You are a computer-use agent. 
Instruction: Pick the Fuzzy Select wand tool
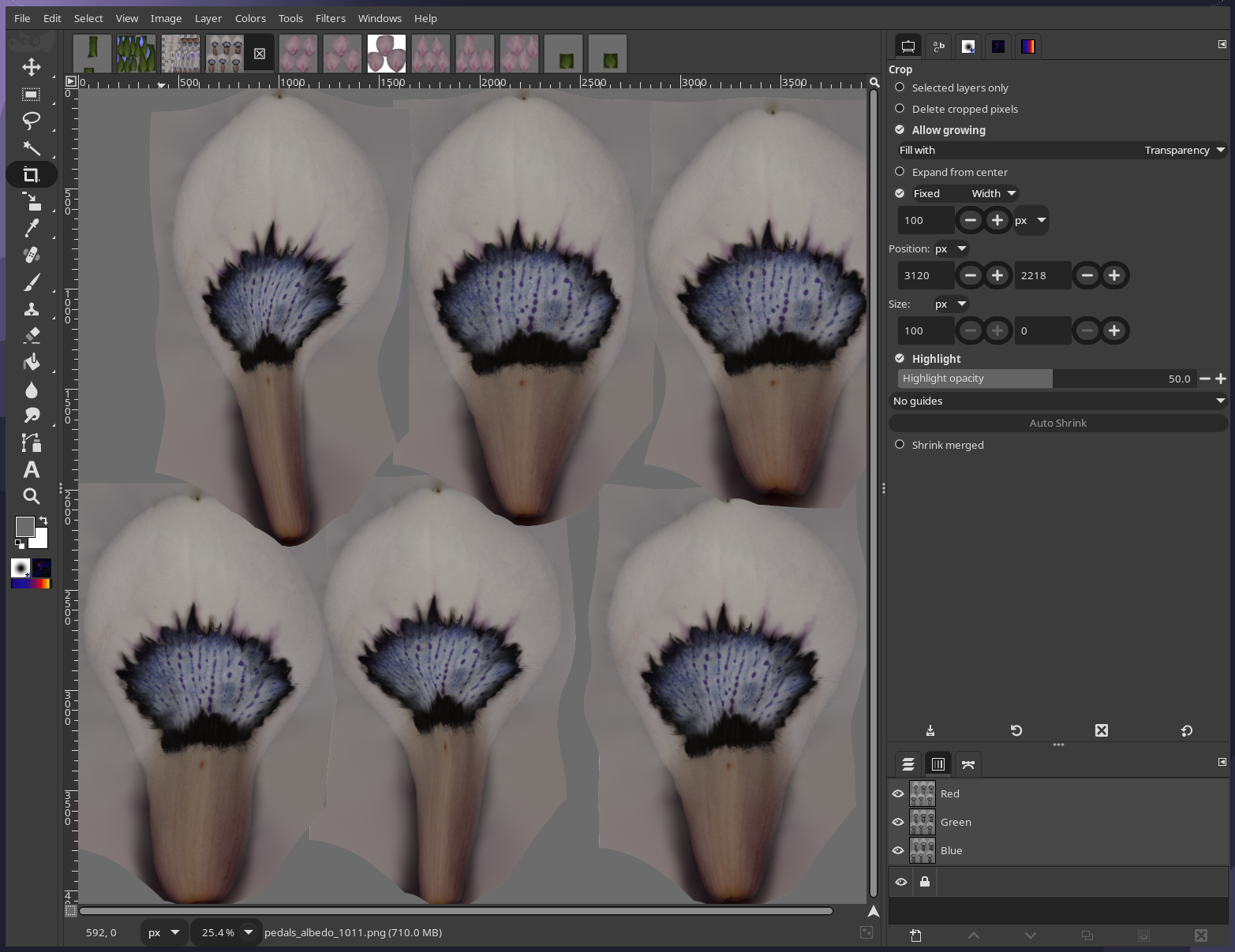coord(32,148)
